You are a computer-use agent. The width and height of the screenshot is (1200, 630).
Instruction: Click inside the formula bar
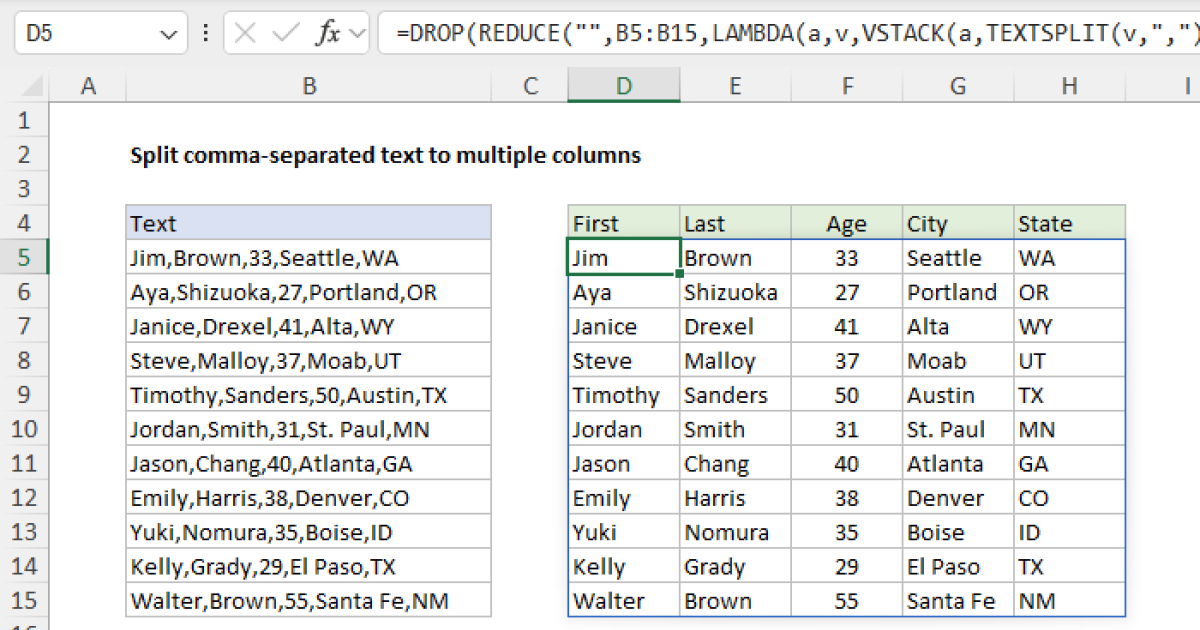(700, 31)
